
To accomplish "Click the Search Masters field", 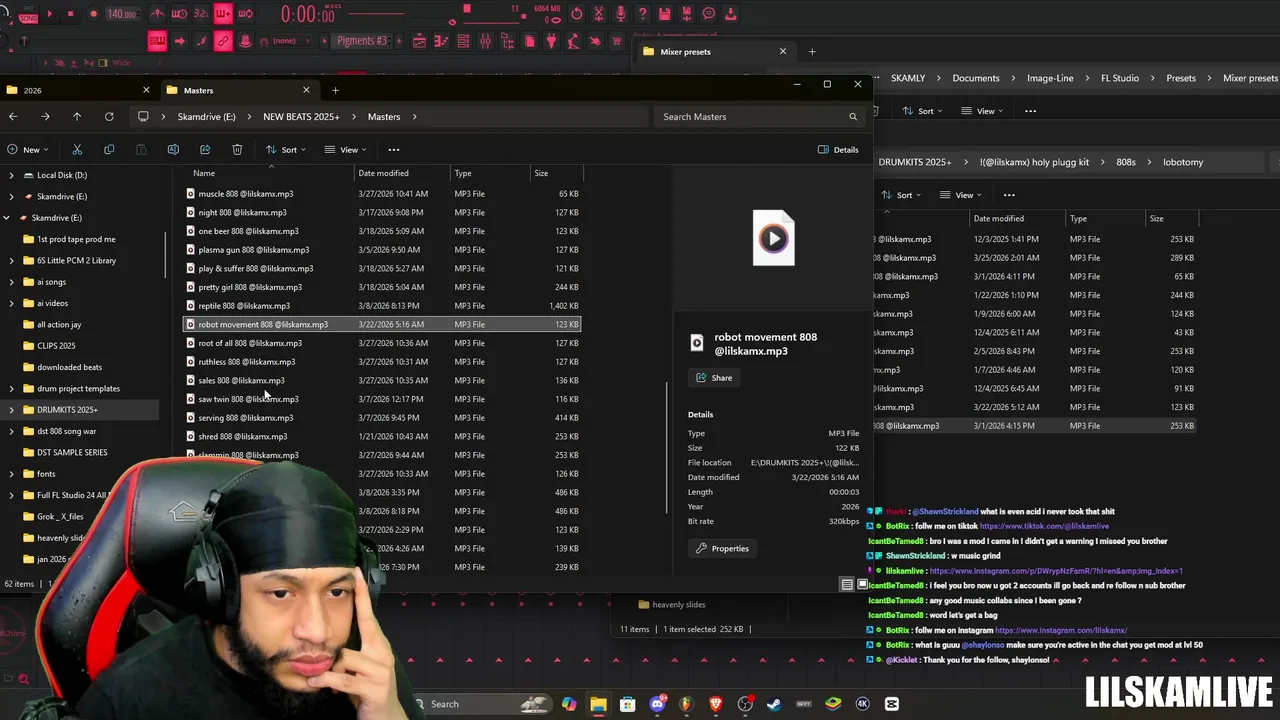I will click(x=759, y=117).
